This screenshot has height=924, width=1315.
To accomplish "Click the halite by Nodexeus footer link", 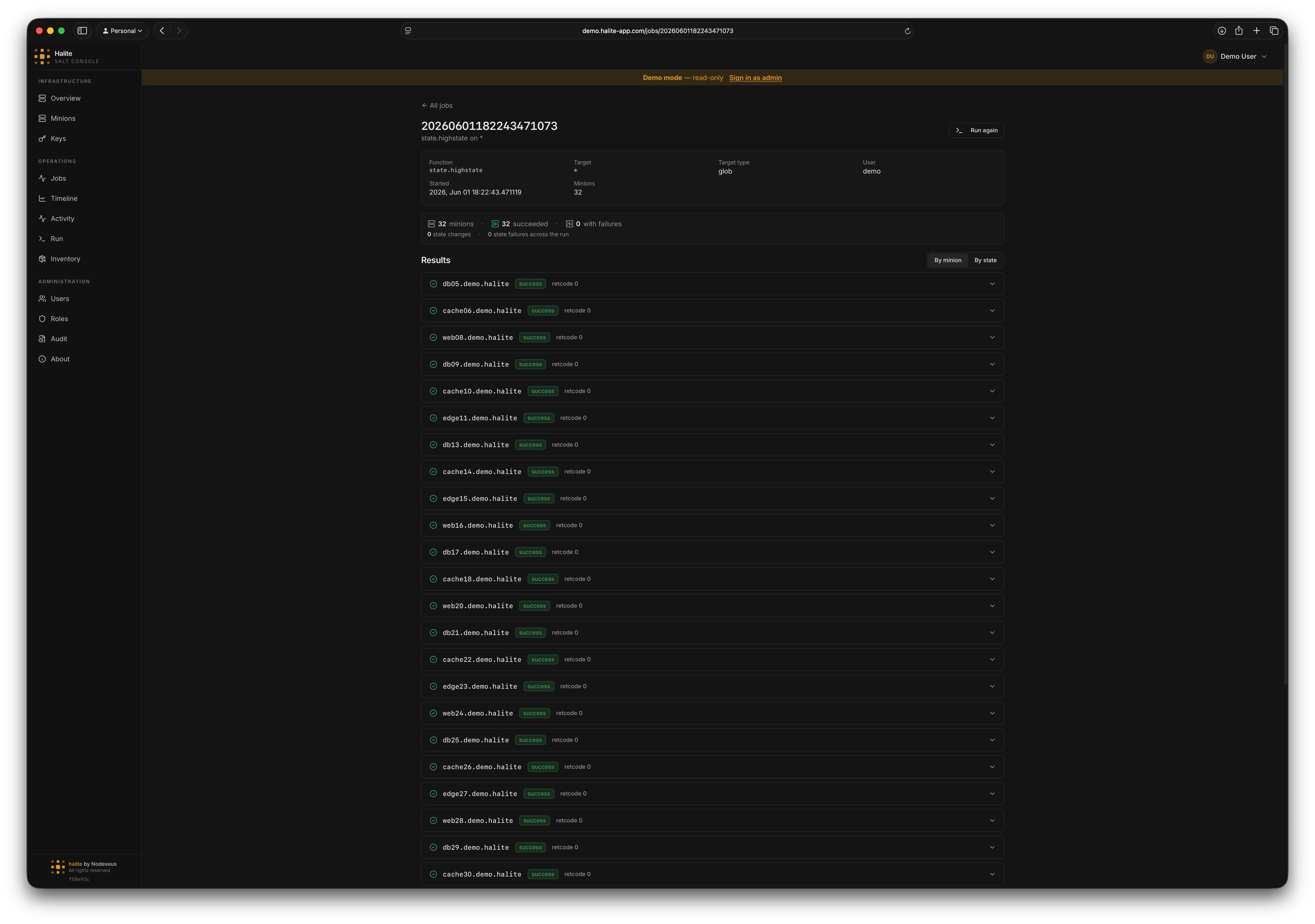I will [x=92, y=864].
